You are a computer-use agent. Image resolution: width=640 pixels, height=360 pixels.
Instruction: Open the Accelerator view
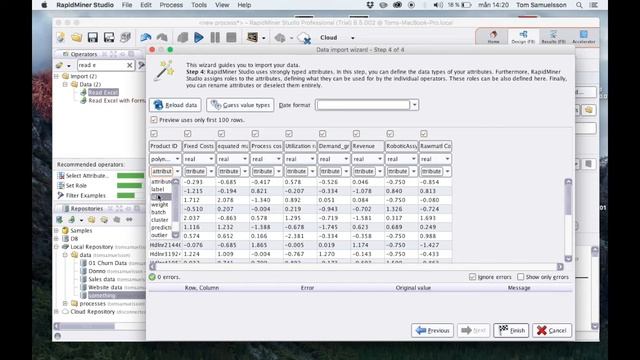click(x=584, y=37)
